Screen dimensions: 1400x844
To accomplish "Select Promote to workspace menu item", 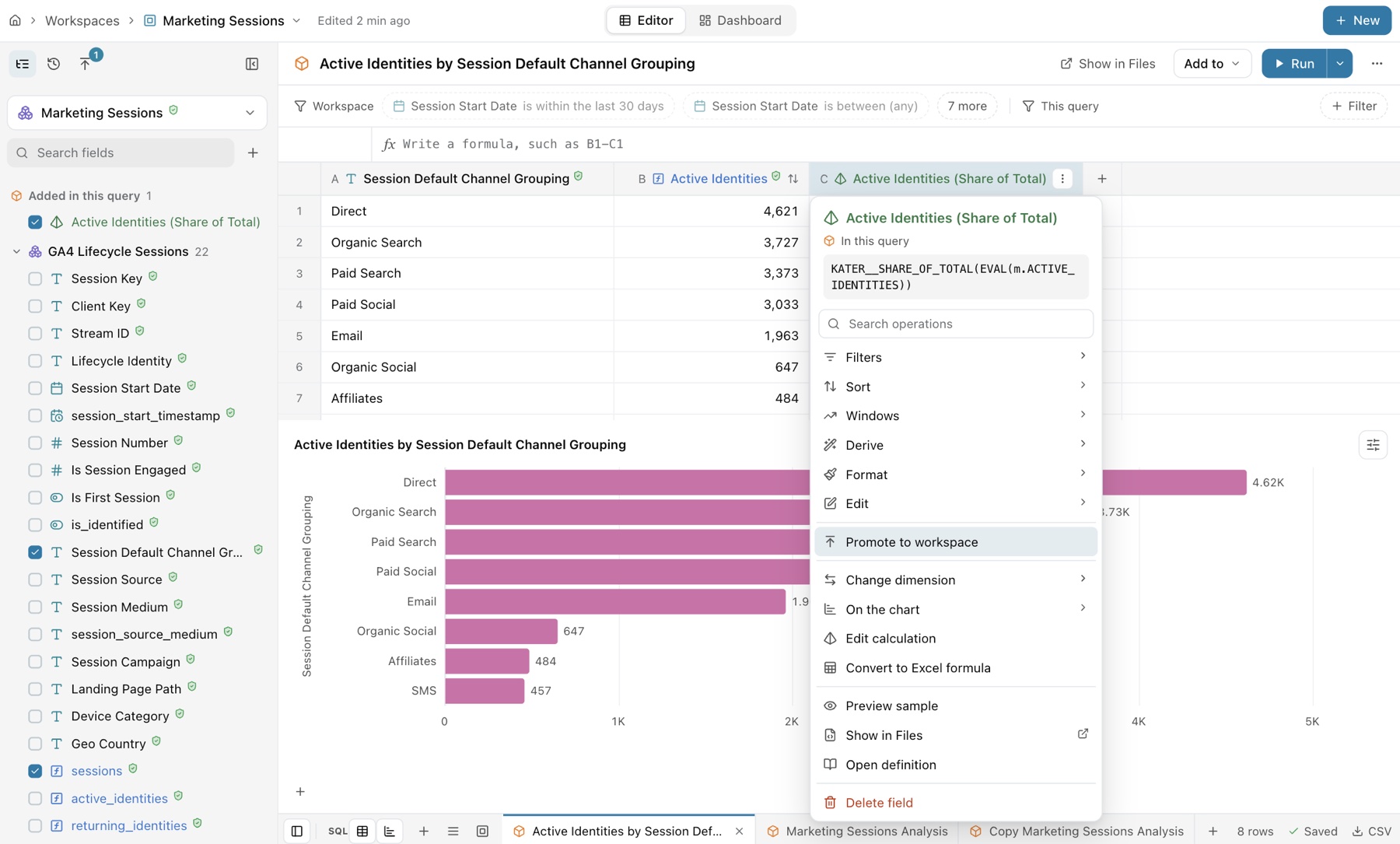I will (x=956, y=542).
